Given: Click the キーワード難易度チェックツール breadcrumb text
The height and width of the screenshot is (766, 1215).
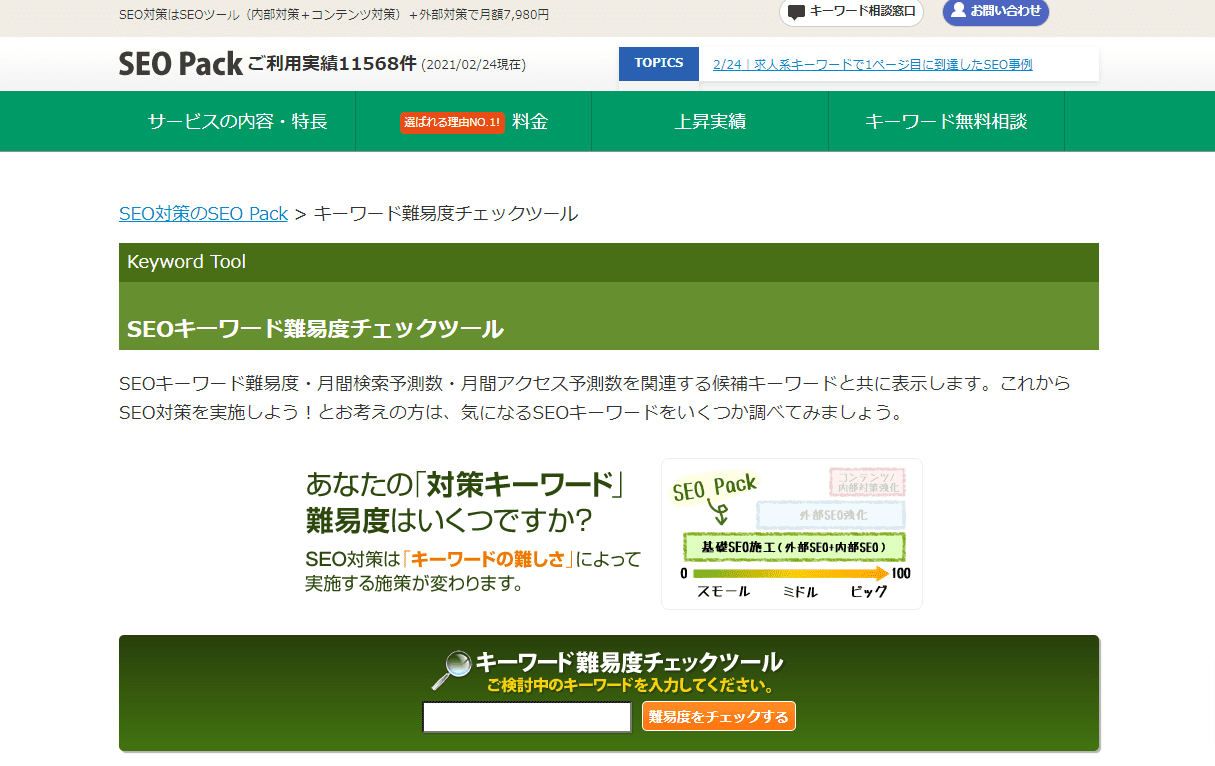Looking at the screenshot, I should coord(446,213).
